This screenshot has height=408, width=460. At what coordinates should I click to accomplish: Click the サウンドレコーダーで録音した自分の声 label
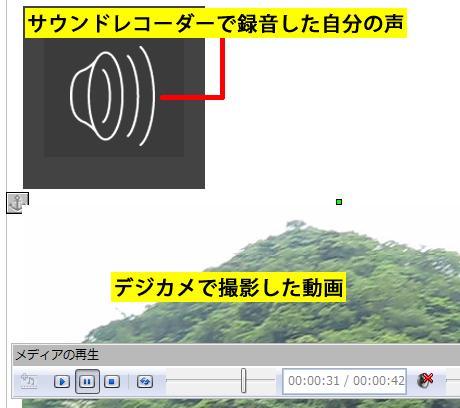(216, 23)
